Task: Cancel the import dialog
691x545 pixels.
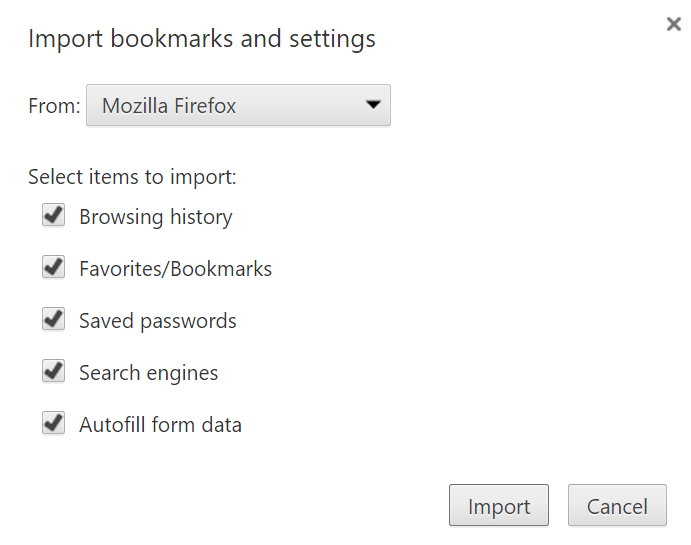Action: [x=617, y=506]
